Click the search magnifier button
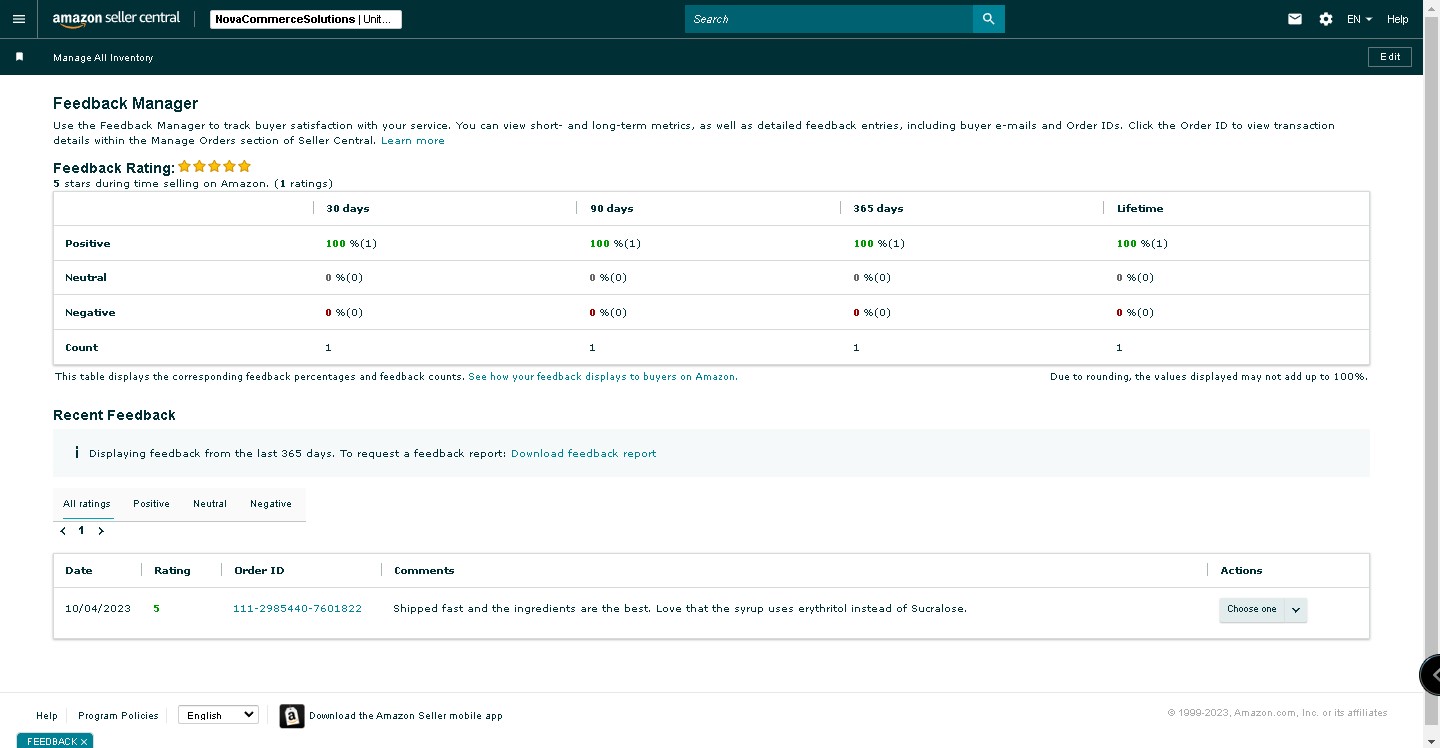This screenshot has width=1440, height=748. coord(988,19)
